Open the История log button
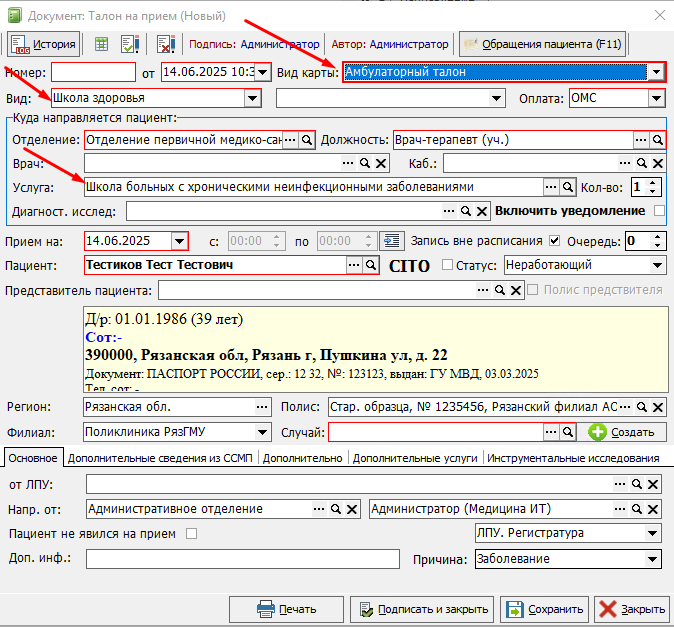Image resolution: width=674 pixels, height=627 pixels. tap(43, 44)
